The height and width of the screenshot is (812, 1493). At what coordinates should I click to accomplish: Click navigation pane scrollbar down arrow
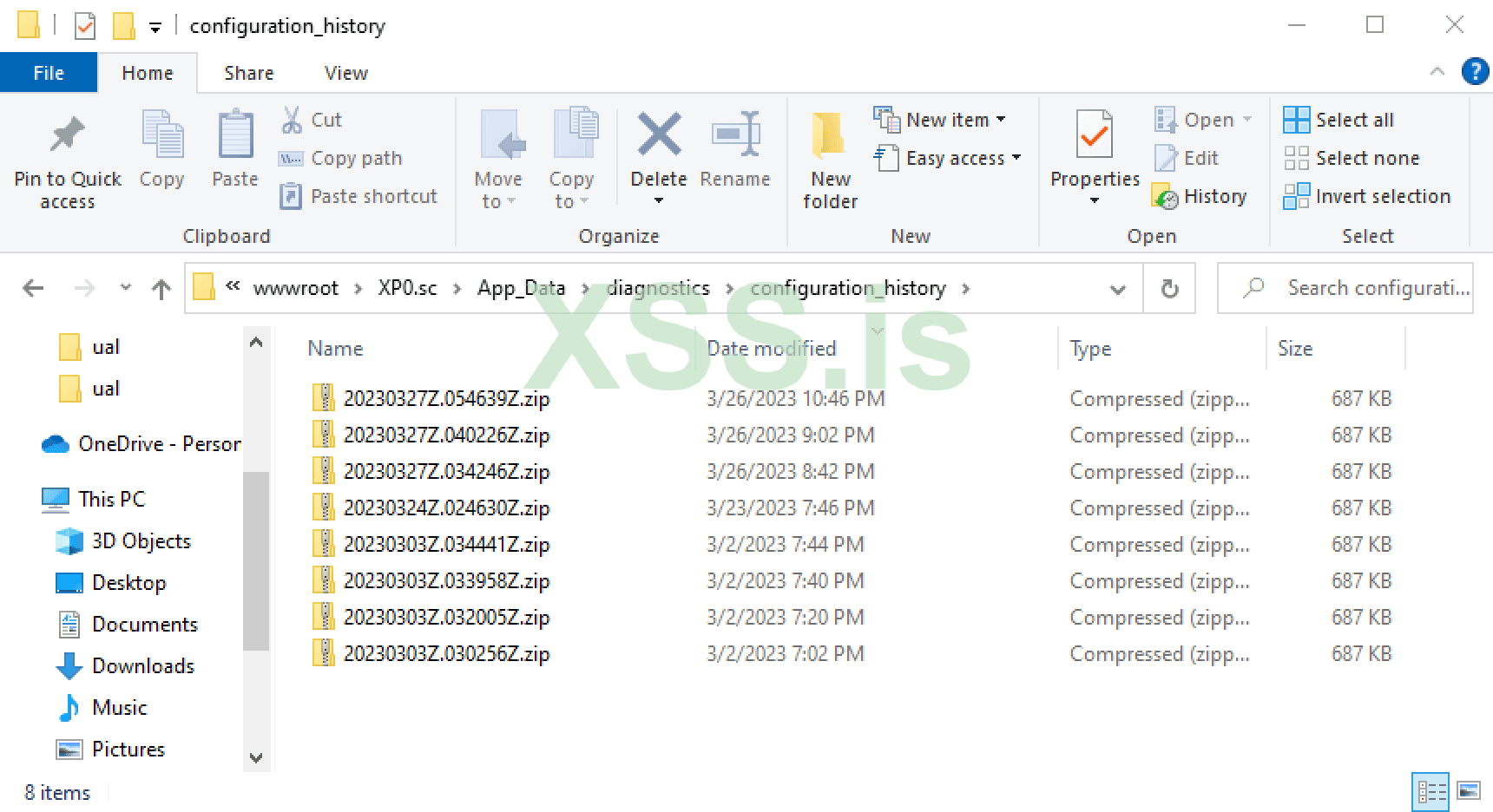[x=256, y=757]
